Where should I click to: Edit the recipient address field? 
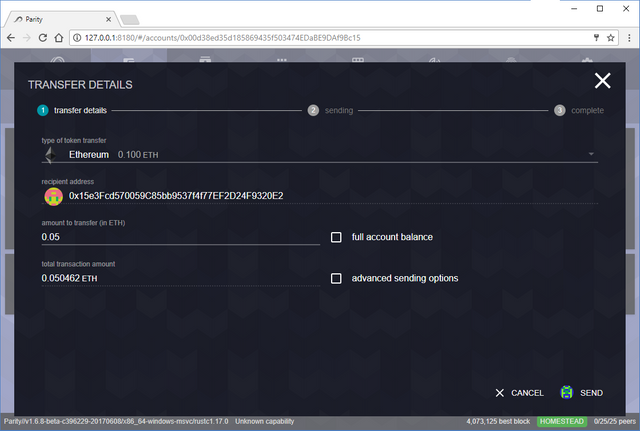pyautogui.click(x=320, y=196)
